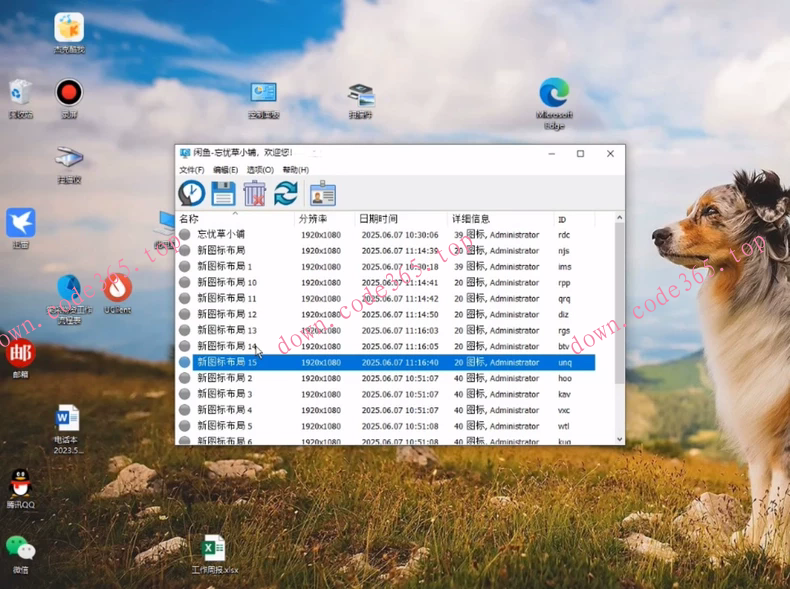Image resolution: width=790 pixels, height=589 pixels.
Task: Open the red 邮 mailbox desktop icon
Action: [x=21, y=358]
